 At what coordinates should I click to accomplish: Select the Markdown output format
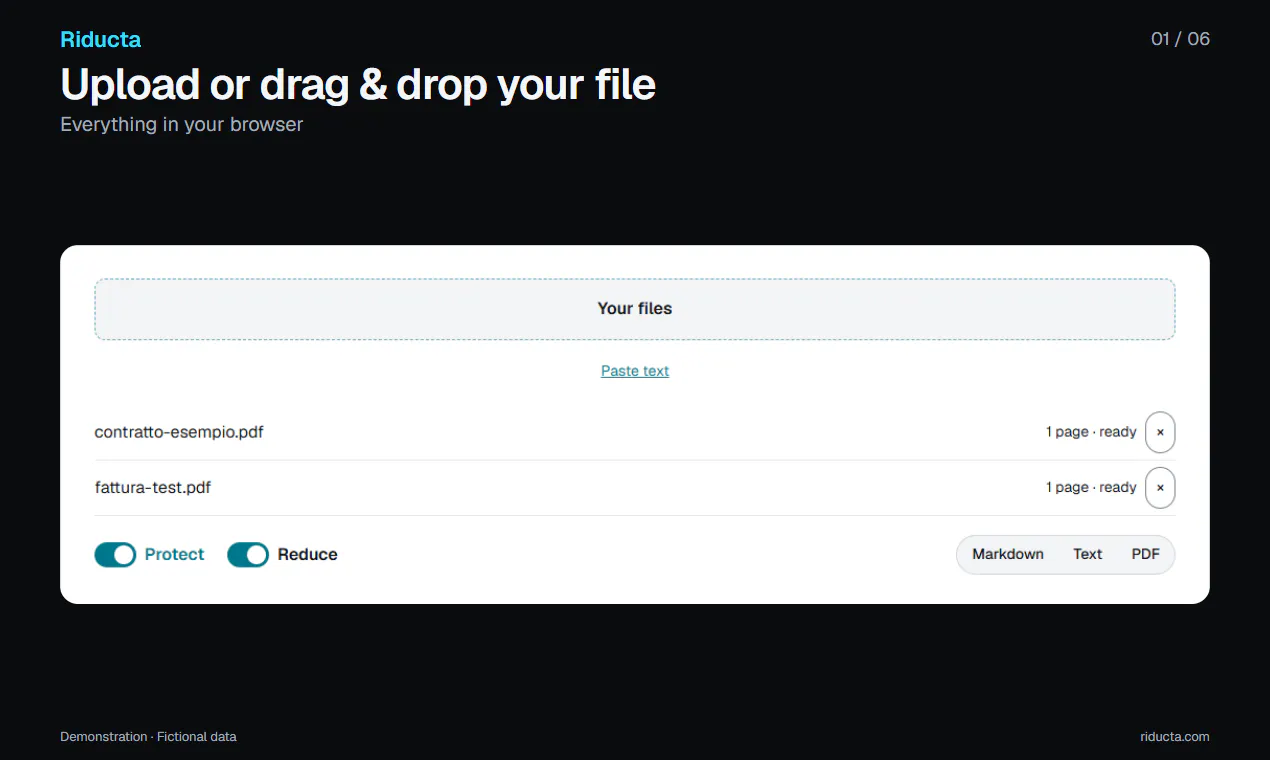click(1008, 554)
